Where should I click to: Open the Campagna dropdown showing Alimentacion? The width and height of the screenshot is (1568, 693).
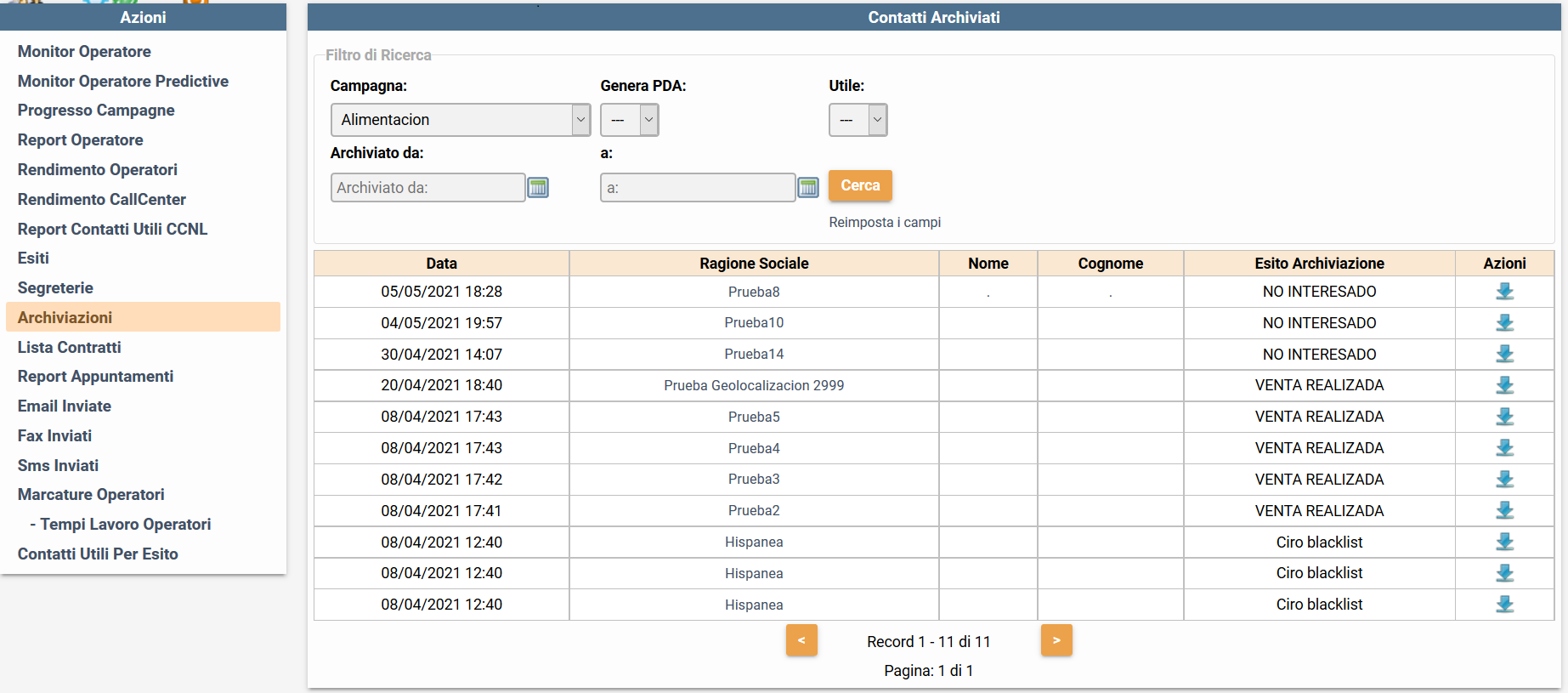pos(461,120)
